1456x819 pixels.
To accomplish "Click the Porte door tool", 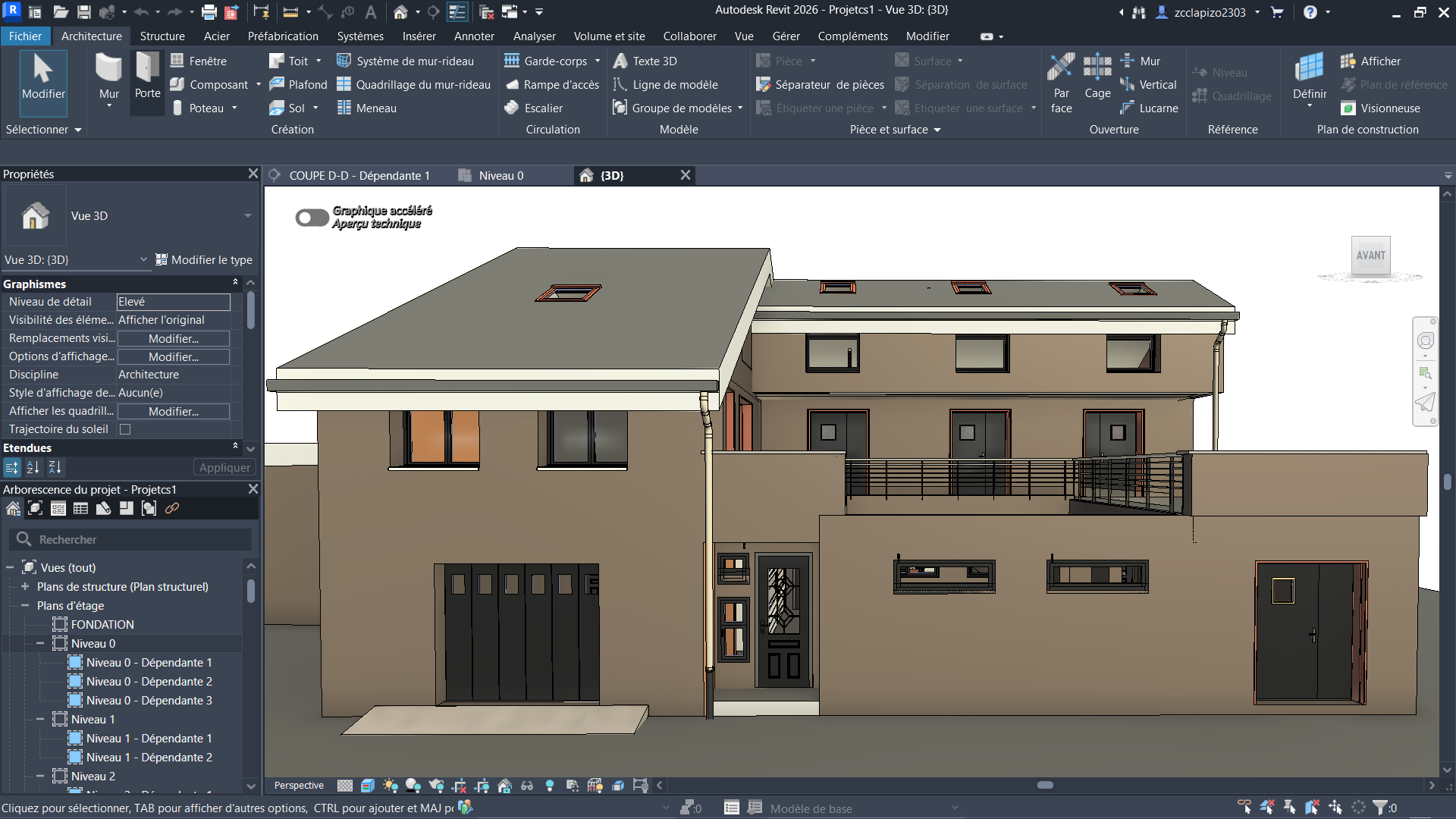I will [x=147, y=76].
